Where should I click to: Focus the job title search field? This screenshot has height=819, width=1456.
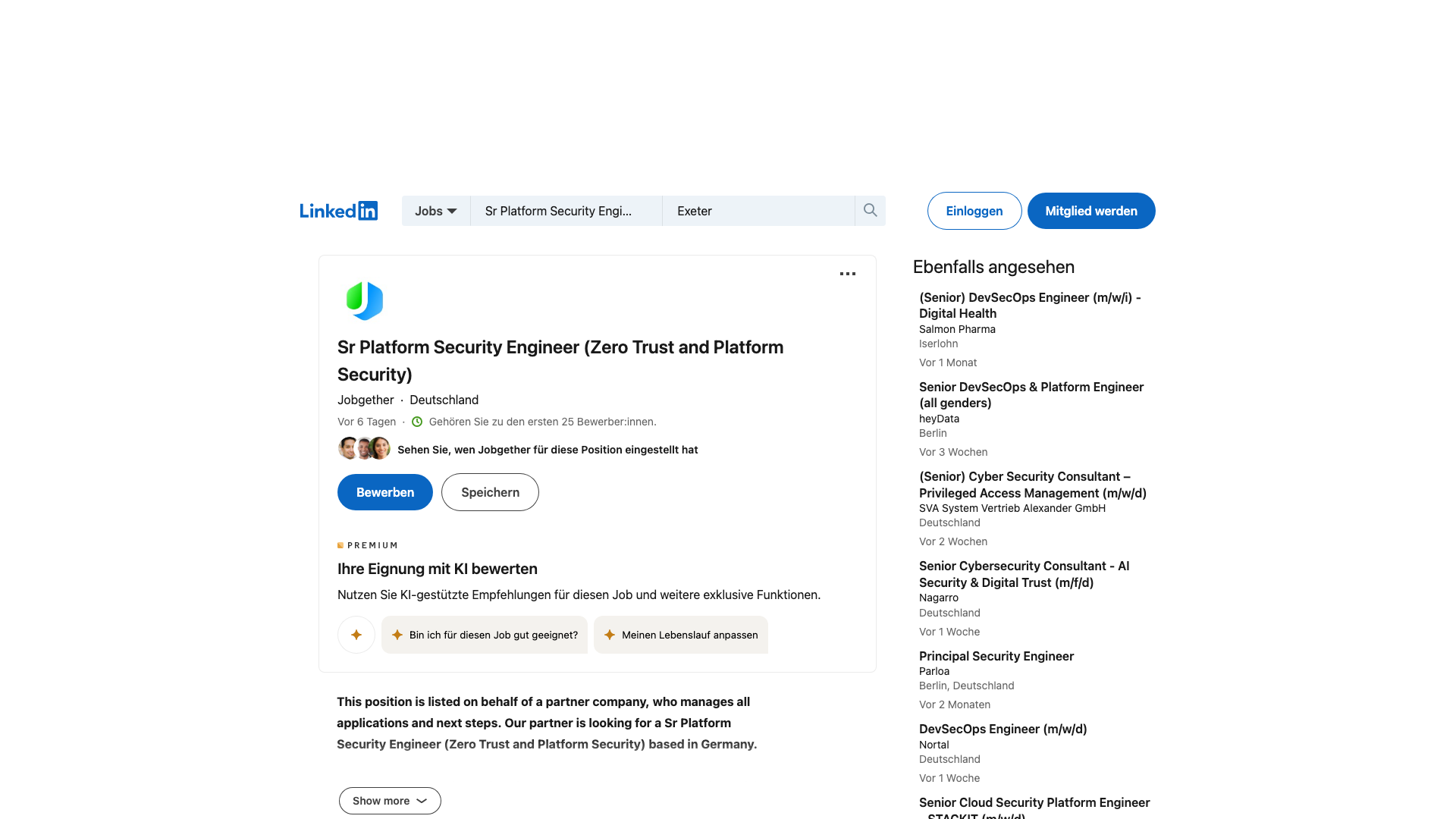566,211
